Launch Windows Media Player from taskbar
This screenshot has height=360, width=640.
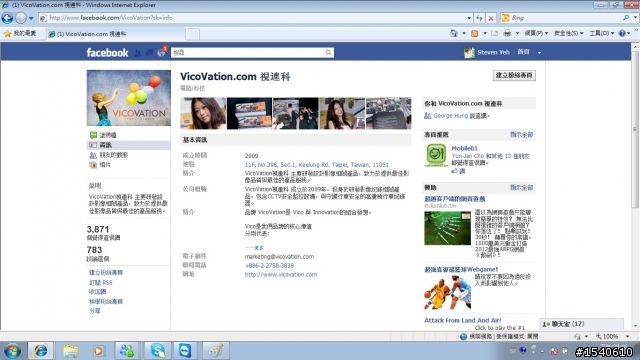pyautogui.click(x=98, y=351)
